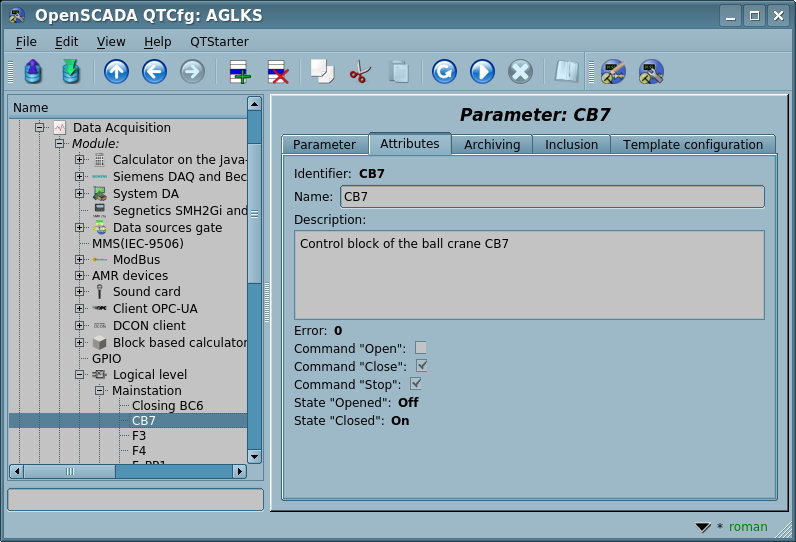Uncheck the Command "Close" checkbox
796x542 pixels.
[x=421, y=366]
